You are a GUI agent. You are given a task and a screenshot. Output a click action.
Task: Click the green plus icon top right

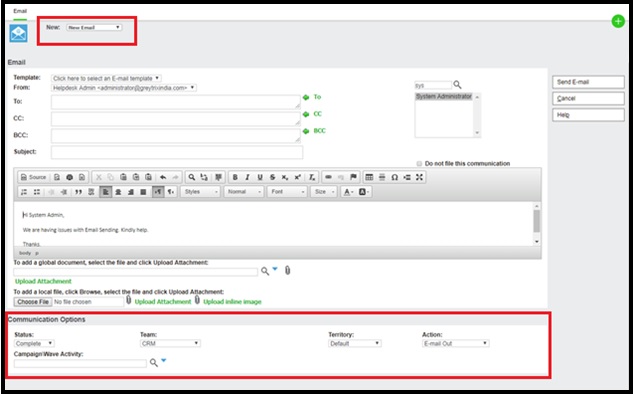618,21
